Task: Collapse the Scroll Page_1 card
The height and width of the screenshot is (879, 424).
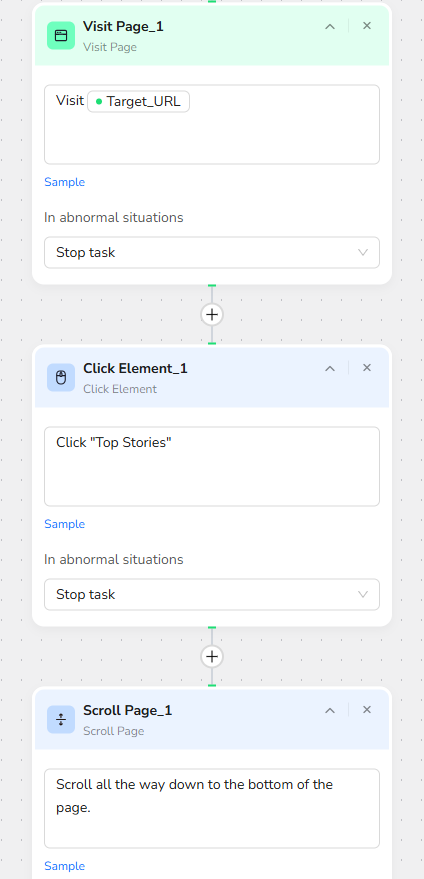Action: point(330,710)
